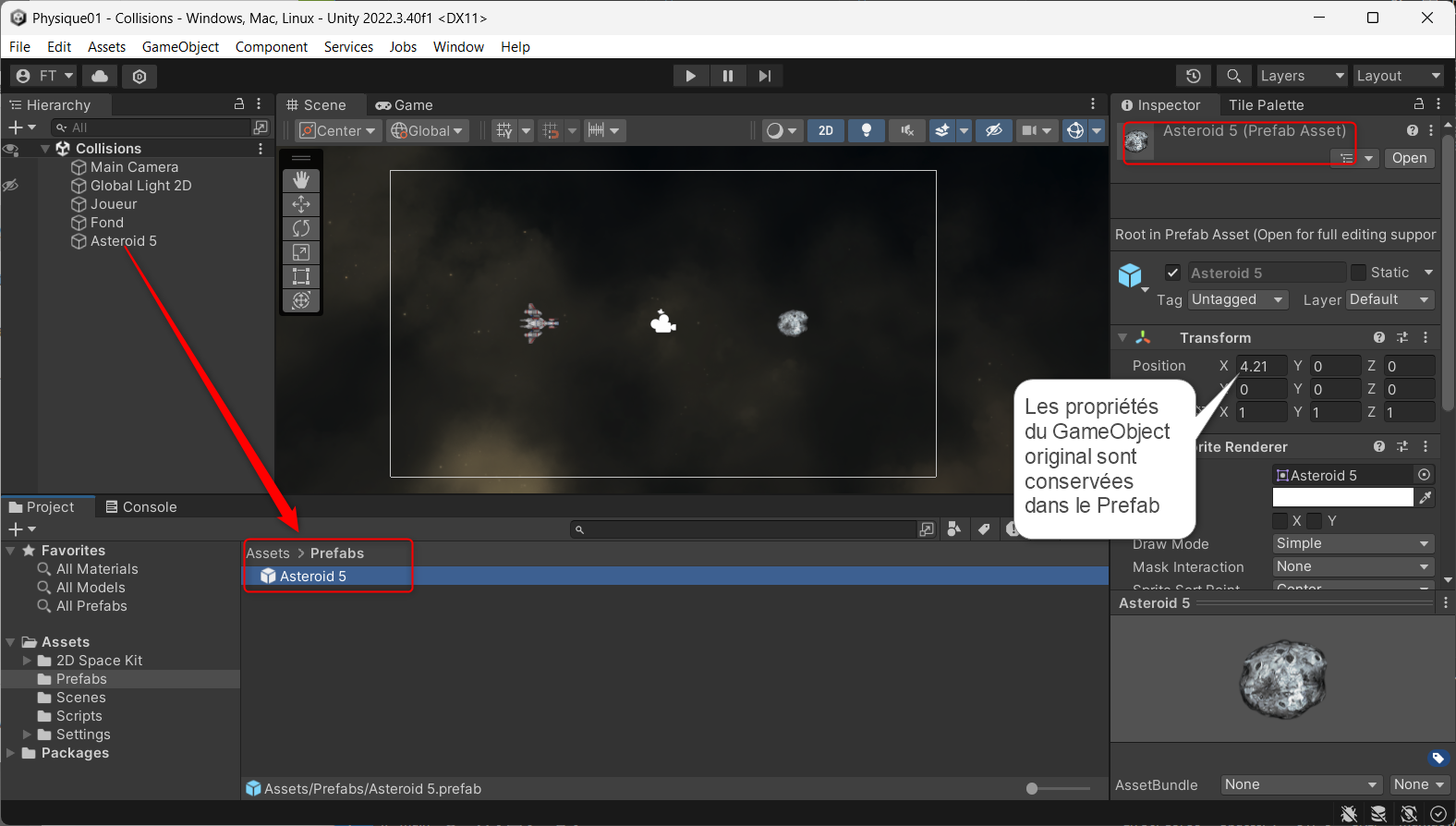Open the Unity Cloud icon
The width and height of the screenshot is (1456, 826).
(x=100, y=76)
